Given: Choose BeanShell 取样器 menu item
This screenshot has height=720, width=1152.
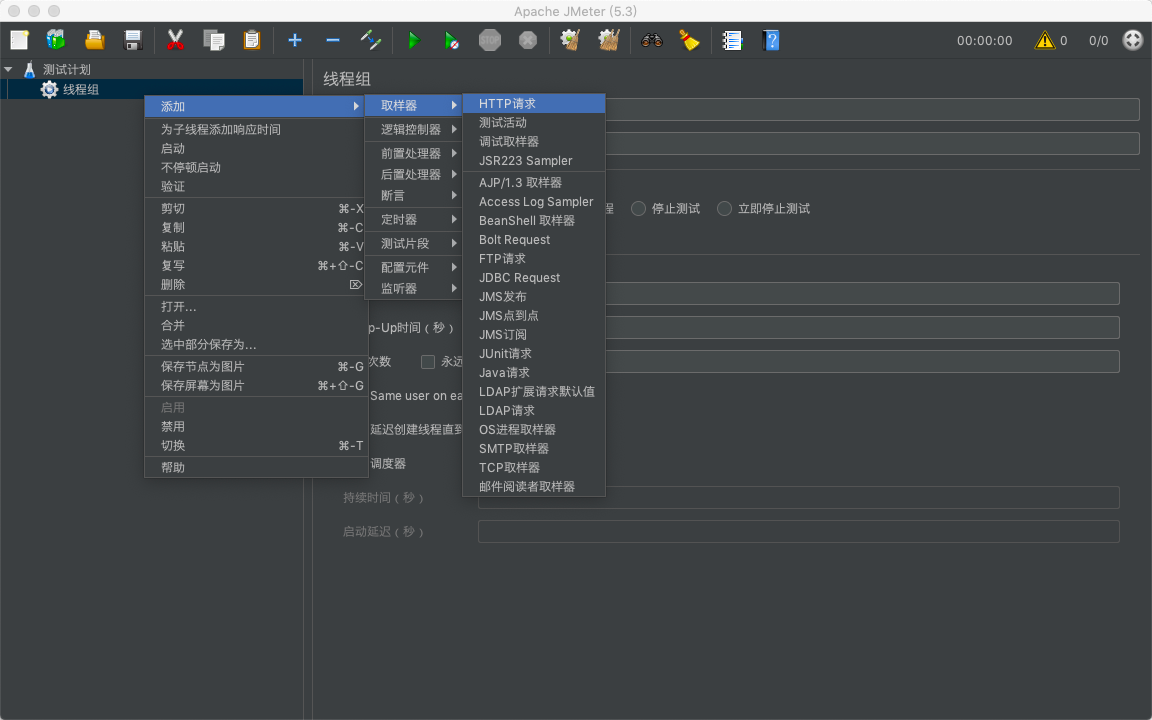Looking at the screenshot, I should coord(534,220).
